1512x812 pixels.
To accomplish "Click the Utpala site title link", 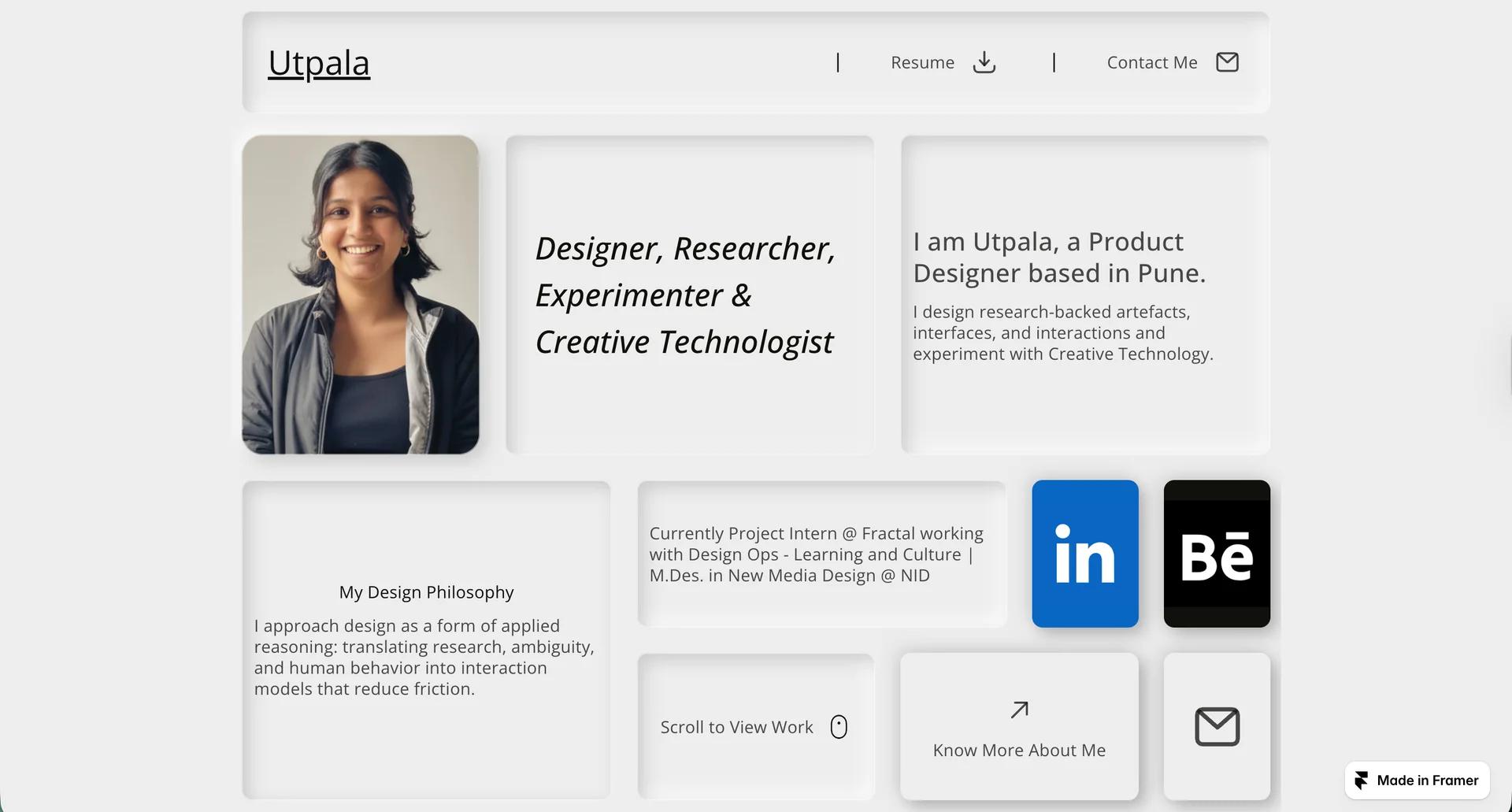I will [x=319, y=63].
